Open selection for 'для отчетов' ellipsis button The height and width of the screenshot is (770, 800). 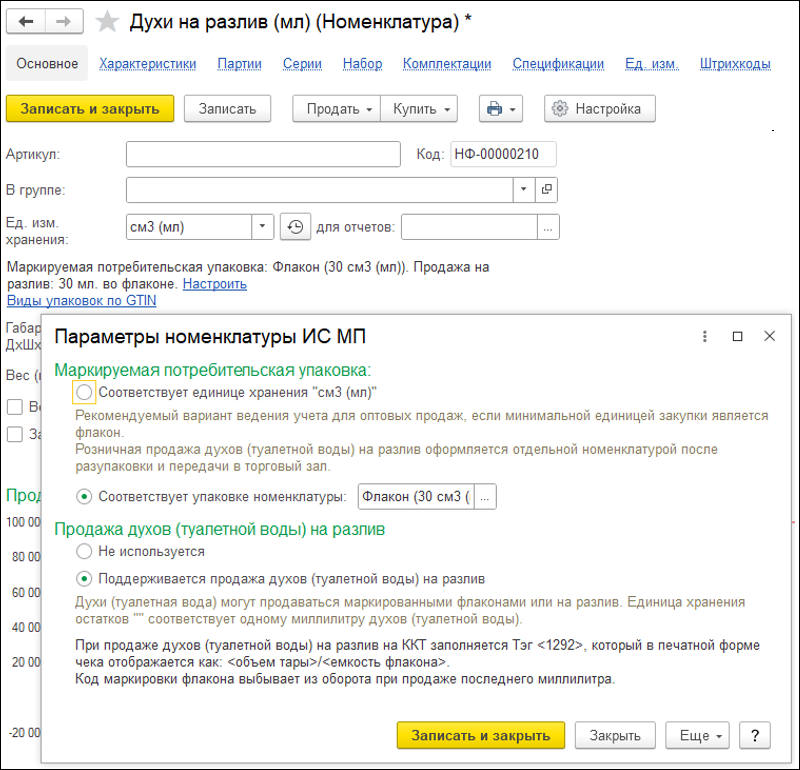548,227
